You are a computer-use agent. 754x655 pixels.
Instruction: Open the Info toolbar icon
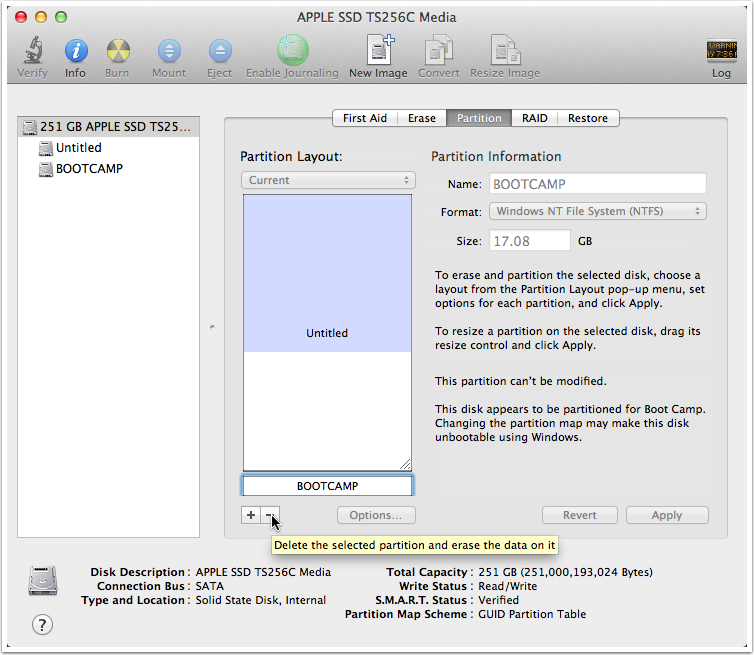(76, 50)
